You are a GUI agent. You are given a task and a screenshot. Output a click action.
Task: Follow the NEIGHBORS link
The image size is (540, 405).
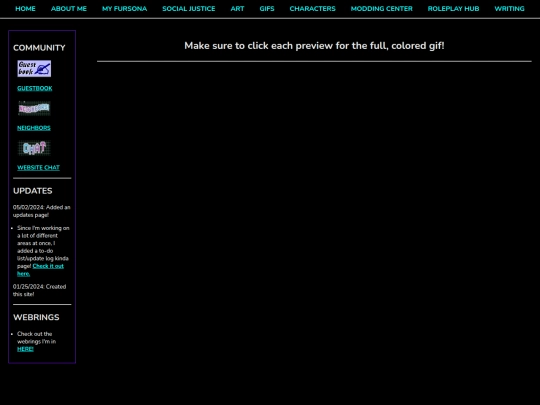pyautogui.click(x=34, y=128)
